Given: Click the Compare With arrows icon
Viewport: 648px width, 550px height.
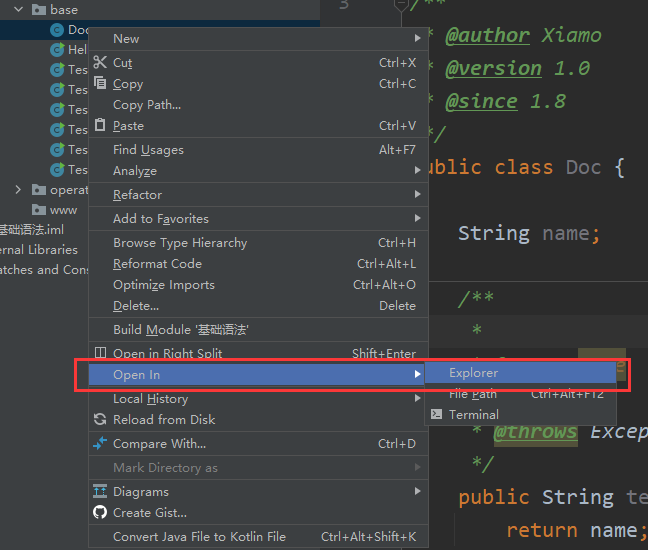Looking at the screenshot, I should click(x=100, y=443).
